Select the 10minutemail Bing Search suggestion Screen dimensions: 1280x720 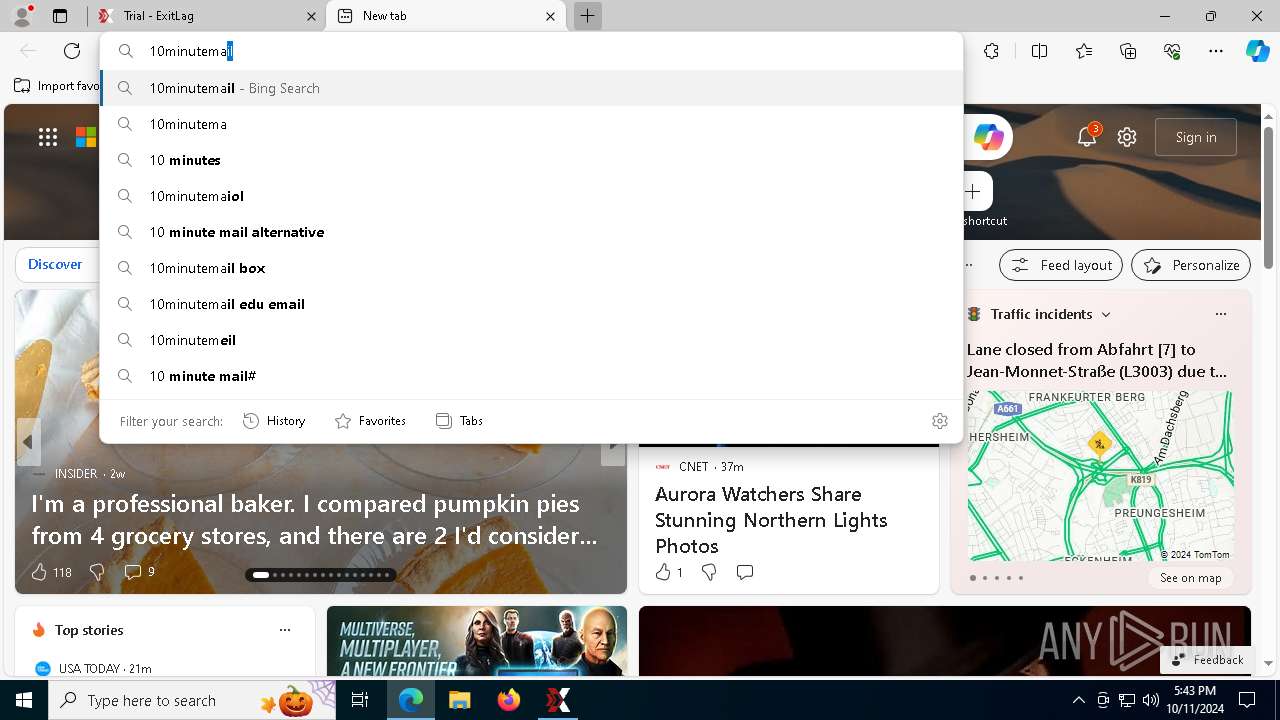coord(531,88)
